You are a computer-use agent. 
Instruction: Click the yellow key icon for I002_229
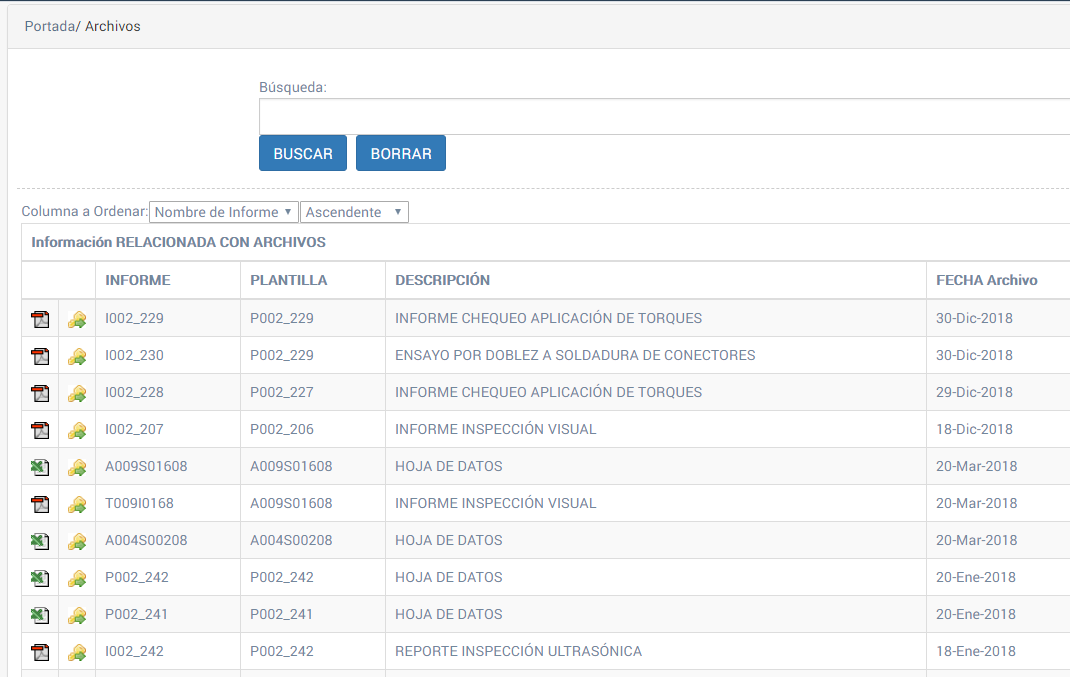pyautogui.click(x=77, y=319)
